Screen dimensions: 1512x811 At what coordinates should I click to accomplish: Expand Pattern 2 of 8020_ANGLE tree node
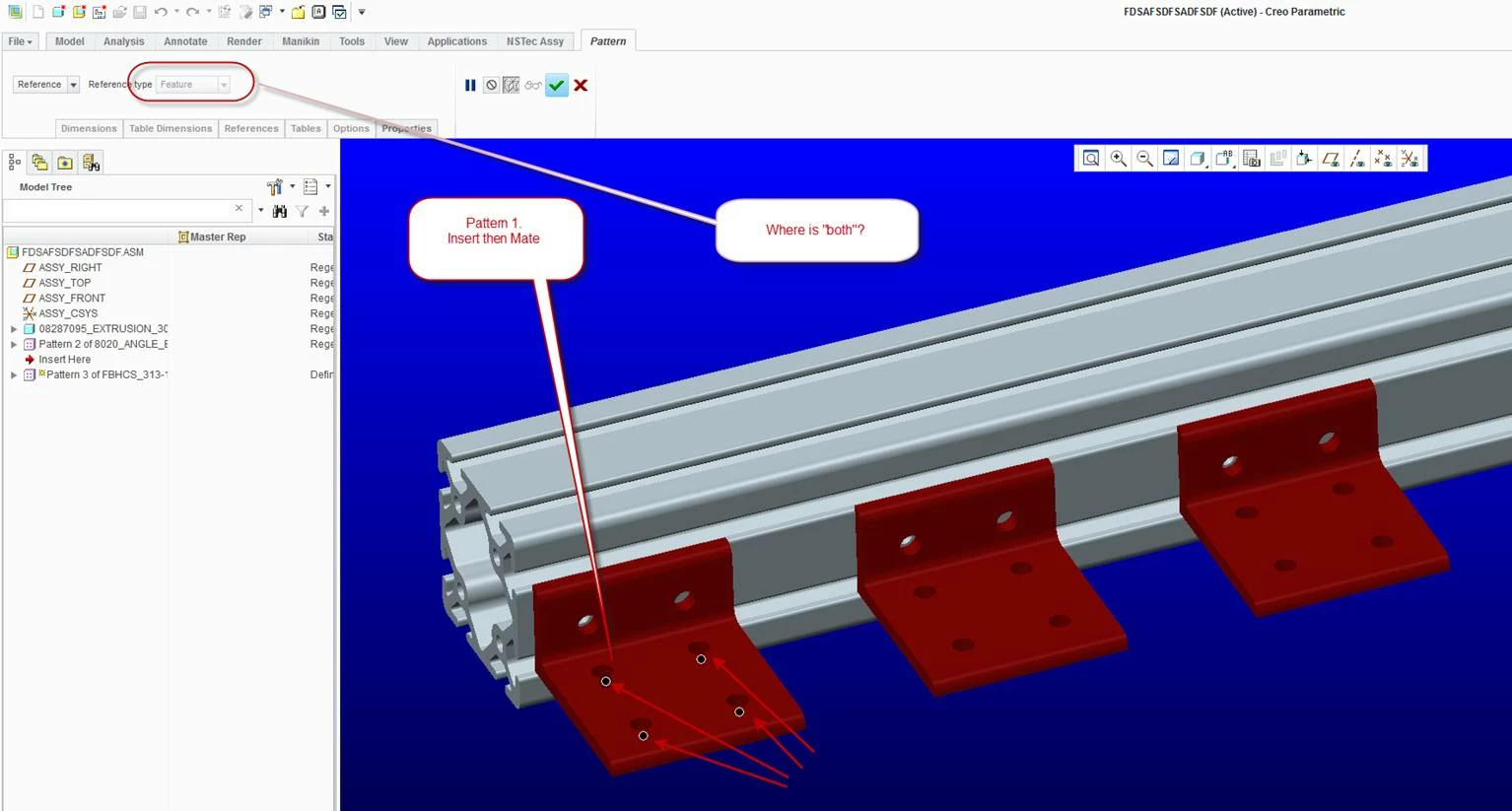coord(14,345)
